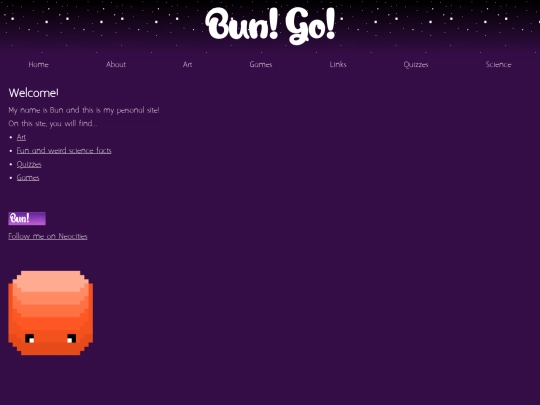This screenshot has height=405, width=540.
Task: Follow the Art link in the welcome list
Action: tap(21, 137)
